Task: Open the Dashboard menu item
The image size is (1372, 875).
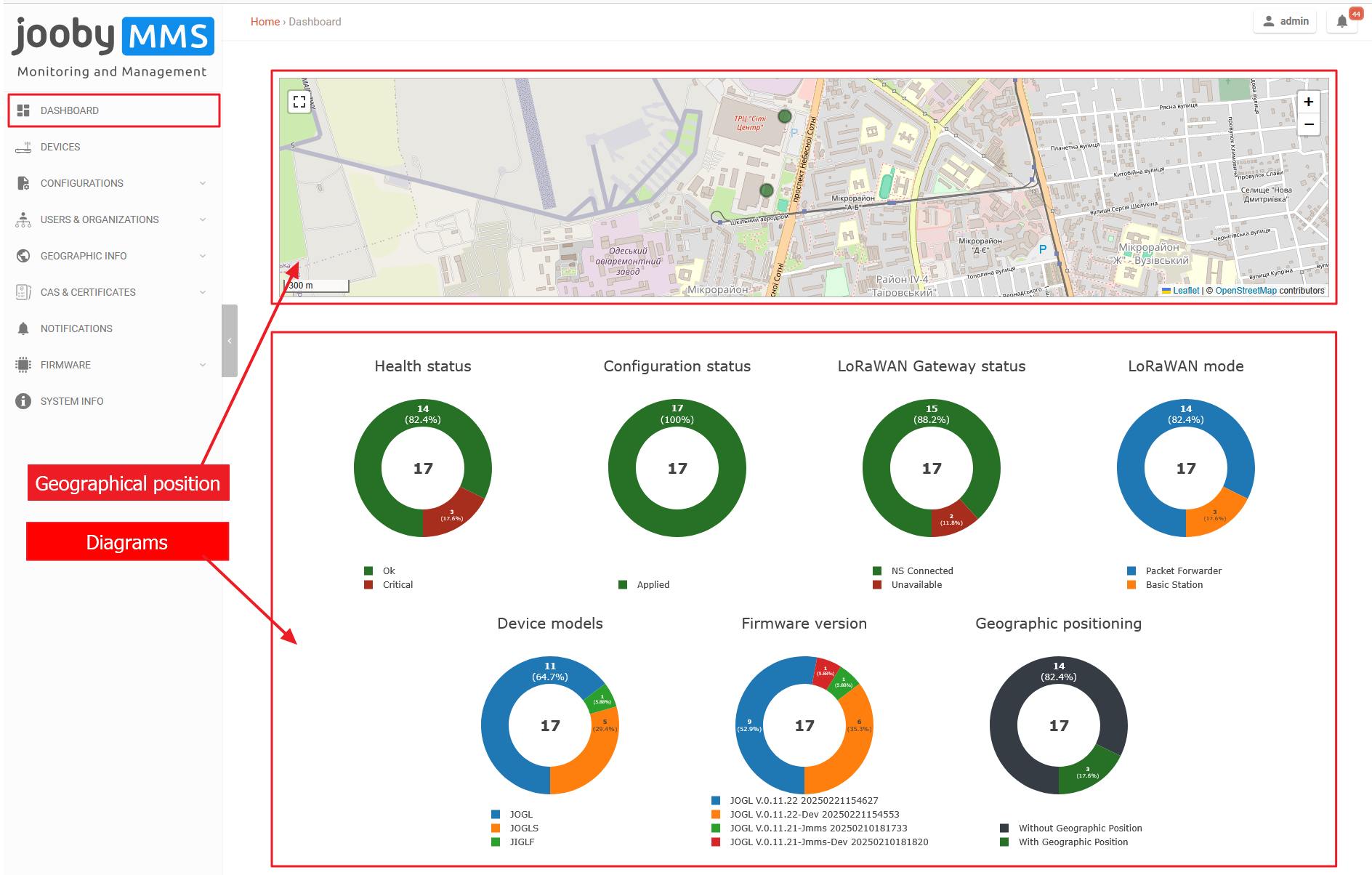Action: (70, 110)
